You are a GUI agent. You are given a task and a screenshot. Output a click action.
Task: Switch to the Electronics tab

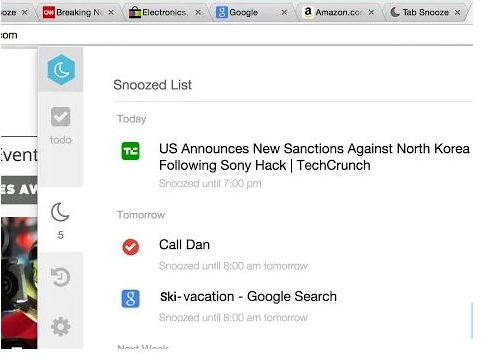(x=165, y=13)
